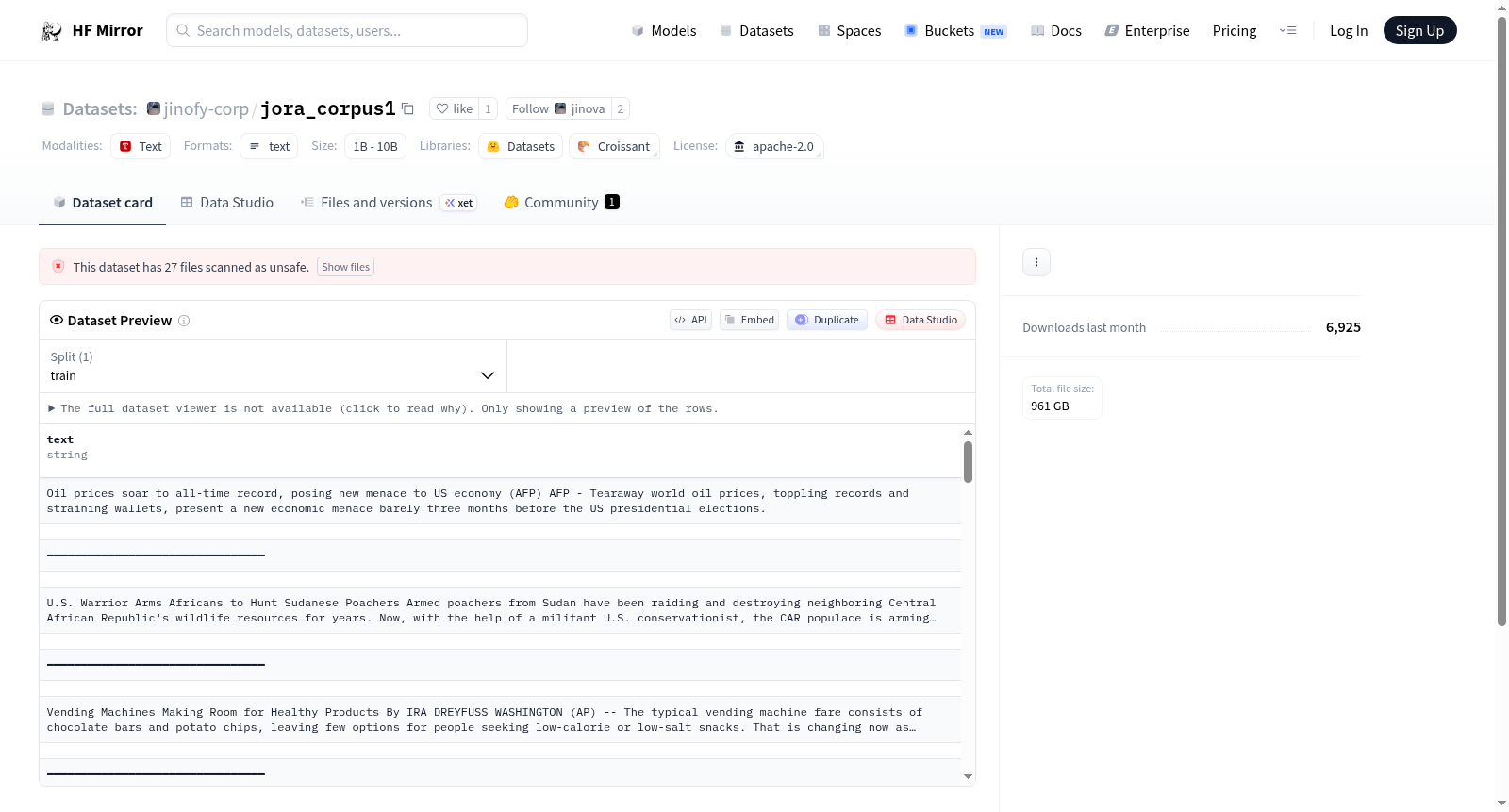This screenshot has height=812, width=1509.
Task: Go to Datasets in top navigation
Action: [x=757, y=30]
